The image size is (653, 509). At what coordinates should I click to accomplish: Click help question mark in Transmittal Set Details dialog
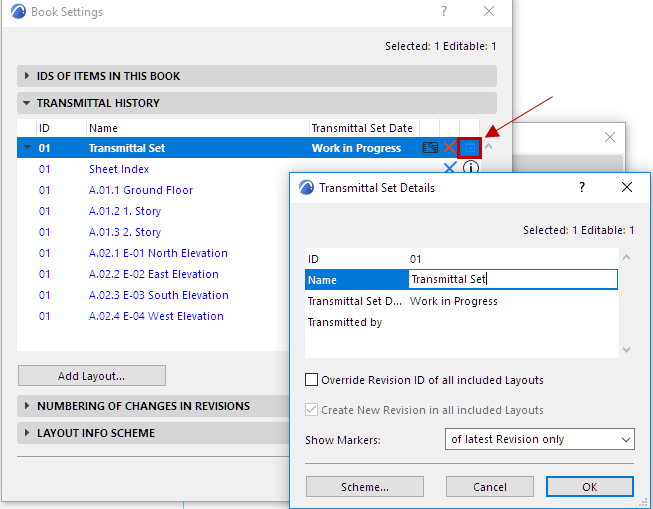point(582,187)
